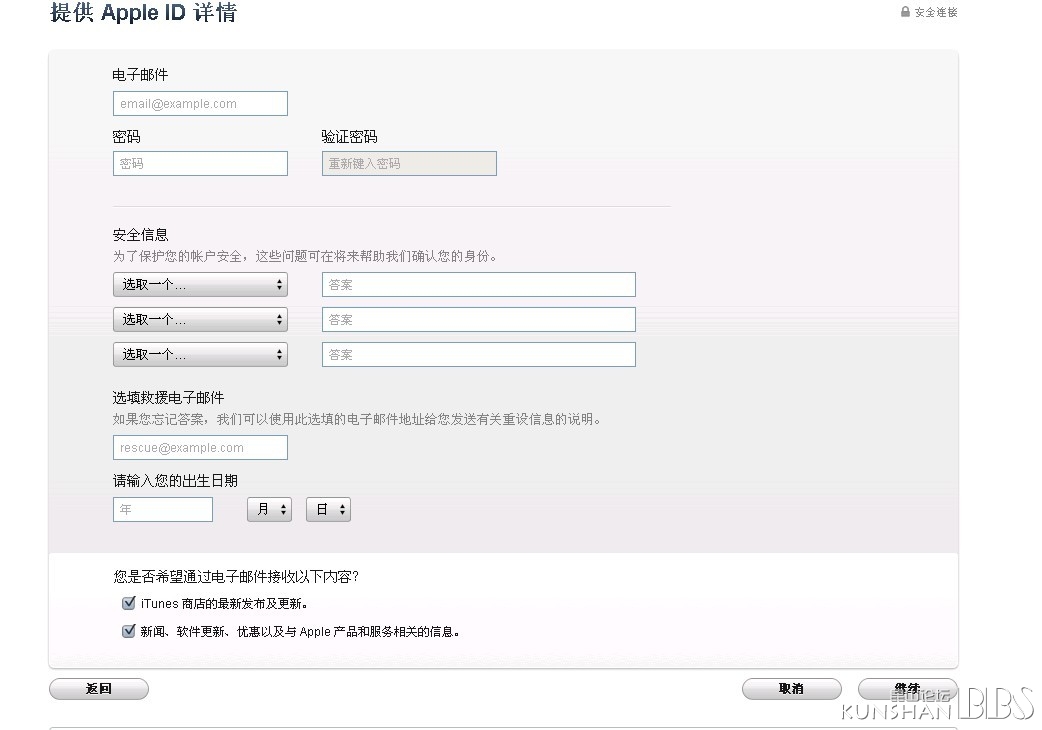Screen dimensions: 1042x730
Task: Click the 继续 continue button
Action: [908, 689]
